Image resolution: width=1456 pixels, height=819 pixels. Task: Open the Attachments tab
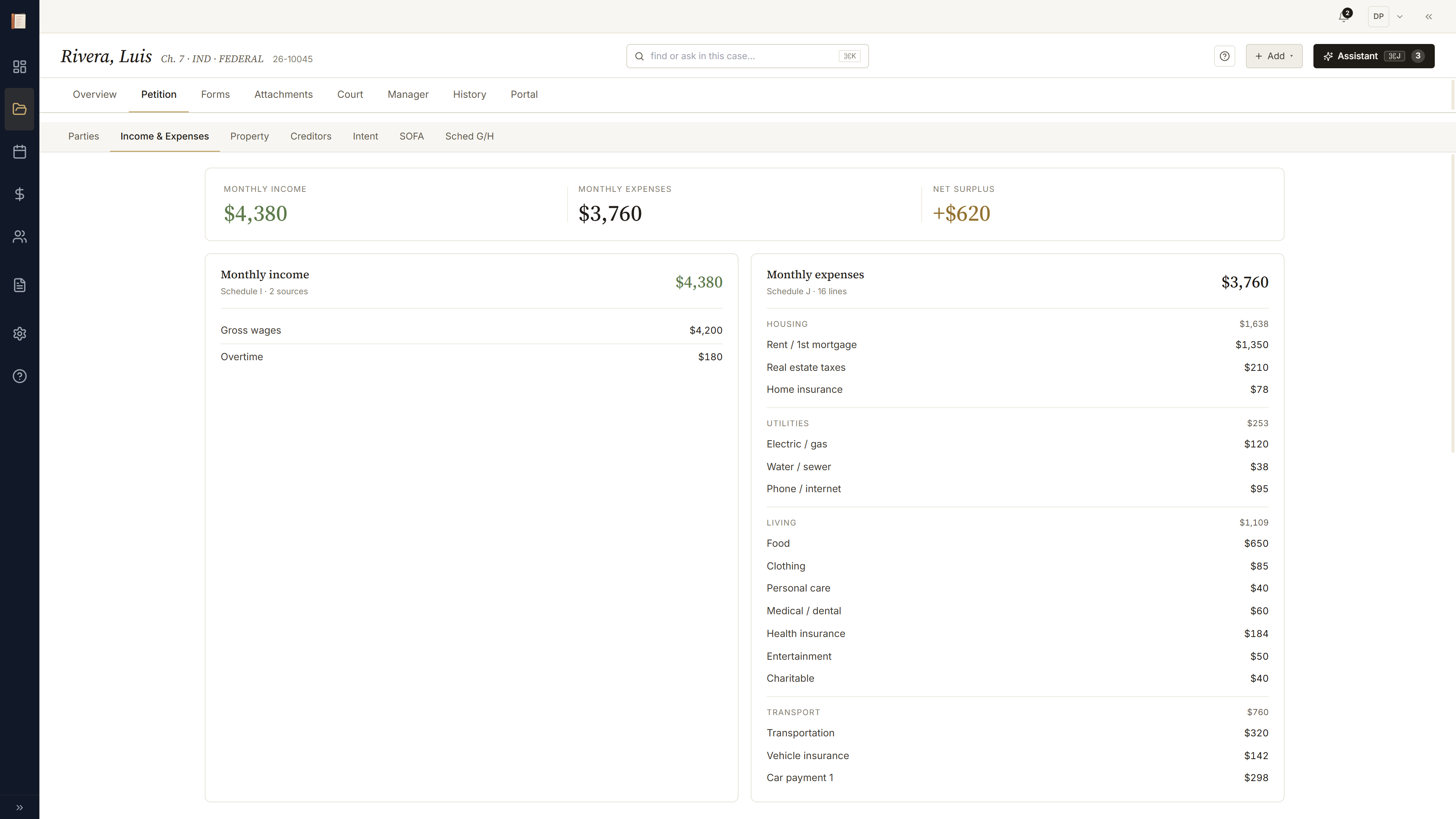click(283, 94)
